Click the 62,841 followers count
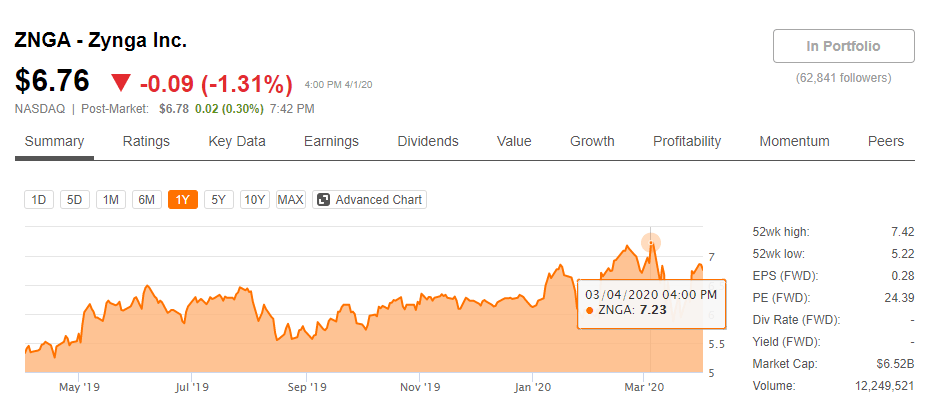This screenshot has height=410, width=927. pyautogui.click(x=844, y=78)
